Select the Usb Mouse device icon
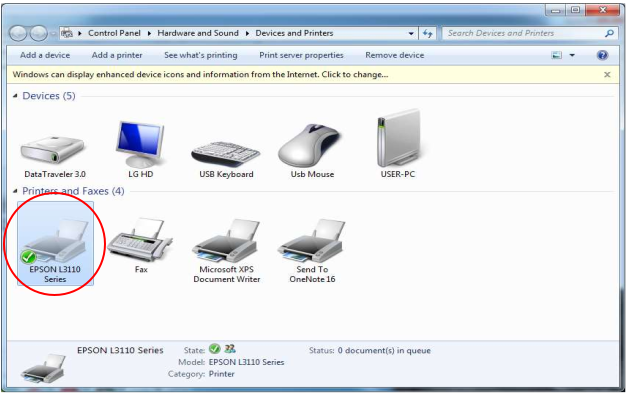This screenshot has width=627, height=395. point(310,146)
